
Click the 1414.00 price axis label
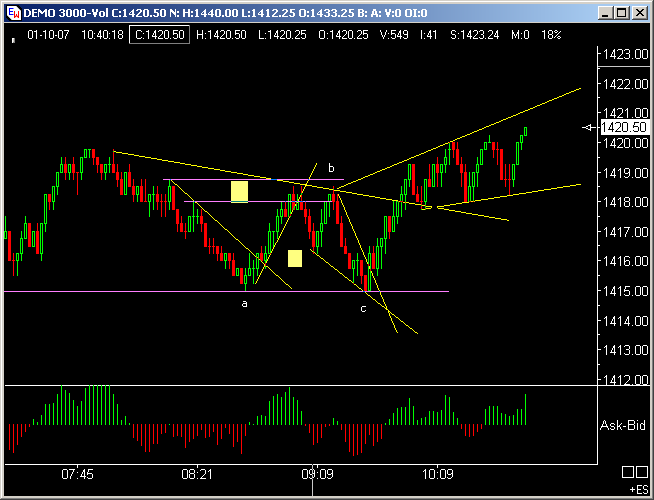point(625,321)
